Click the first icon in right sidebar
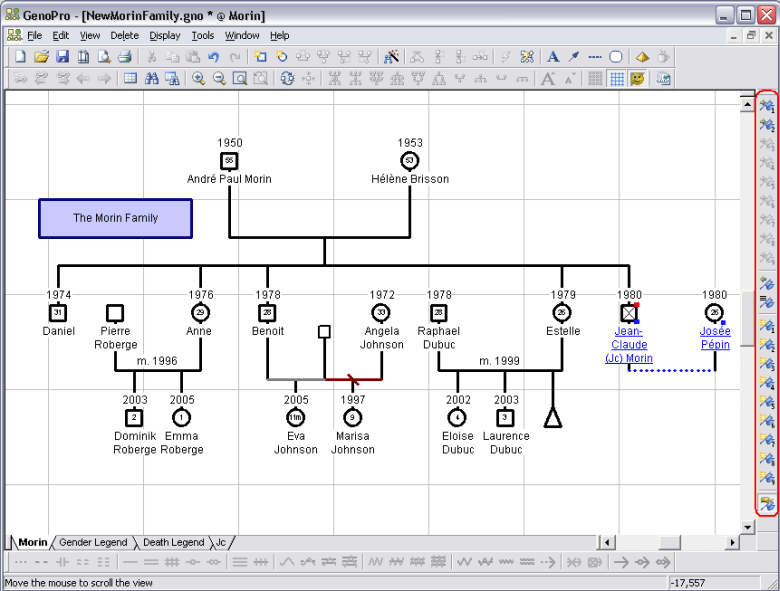This screenshot has width=780, height=591. point(767,105)
